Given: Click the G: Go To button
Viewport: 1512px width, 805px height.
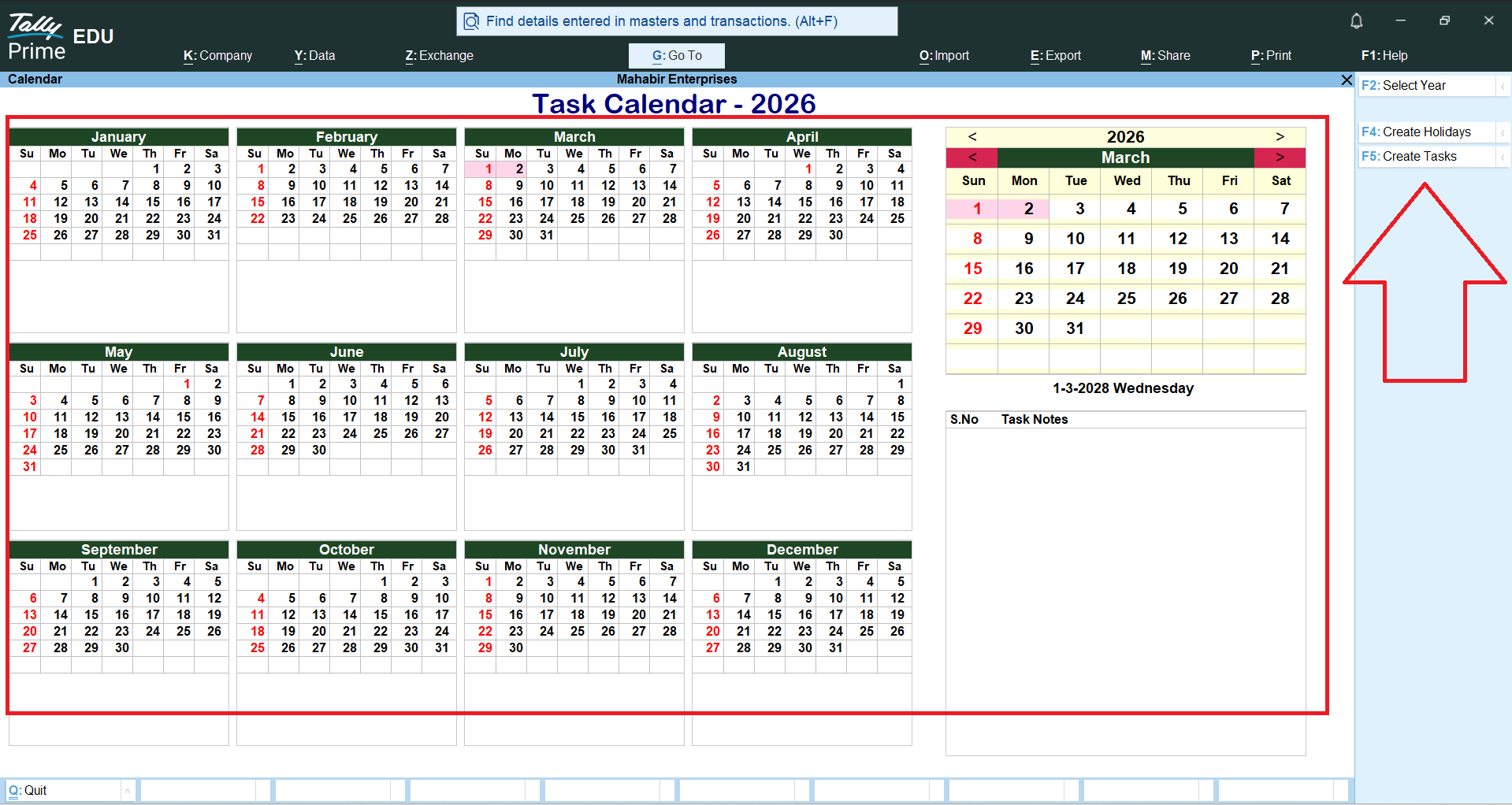Looking at the screenshot, I should (677, 56).
